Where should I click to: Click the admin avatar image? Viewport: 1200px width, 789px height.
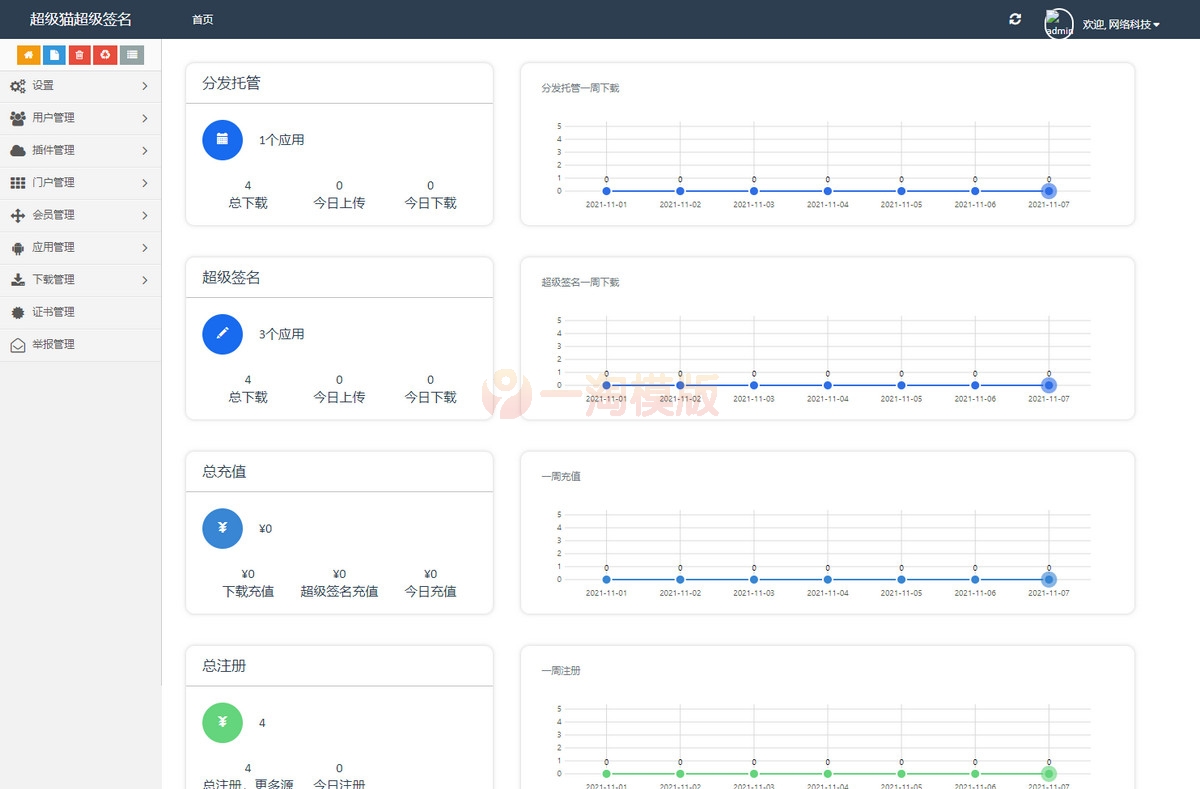click(x=1058, y=21)
